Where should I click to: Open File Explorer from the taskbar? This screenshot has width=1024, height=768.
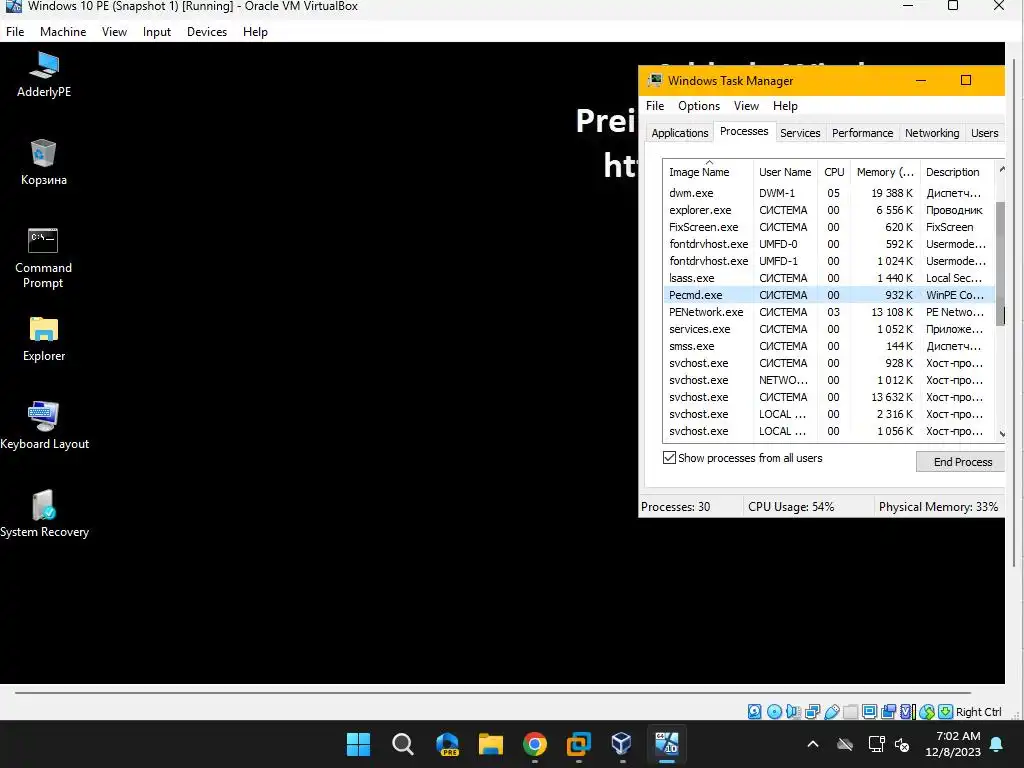pos(490,744)
